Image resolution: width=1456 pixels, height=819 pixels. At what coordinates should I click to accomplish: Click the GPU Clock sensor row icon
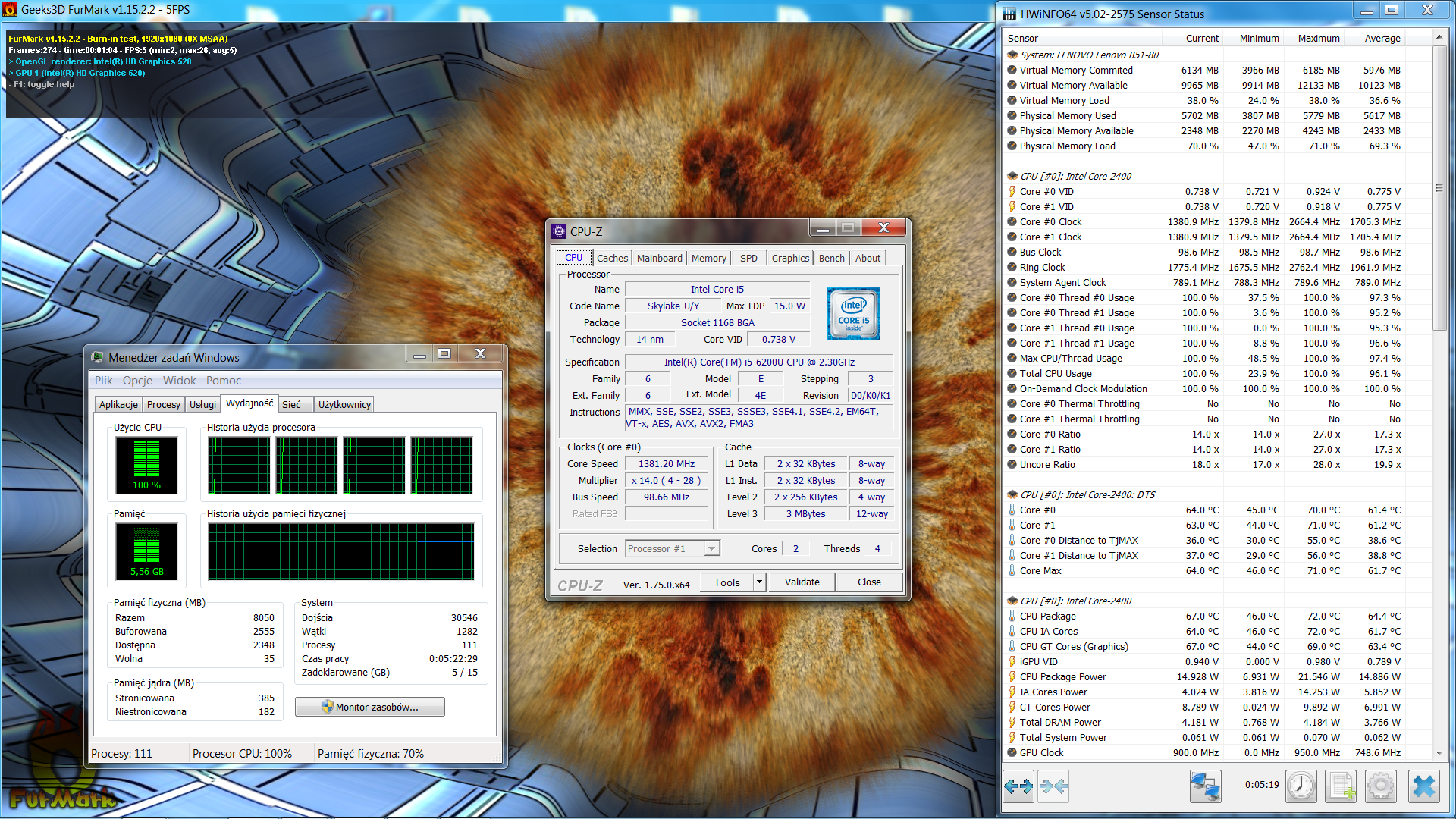click(1012, 752)
